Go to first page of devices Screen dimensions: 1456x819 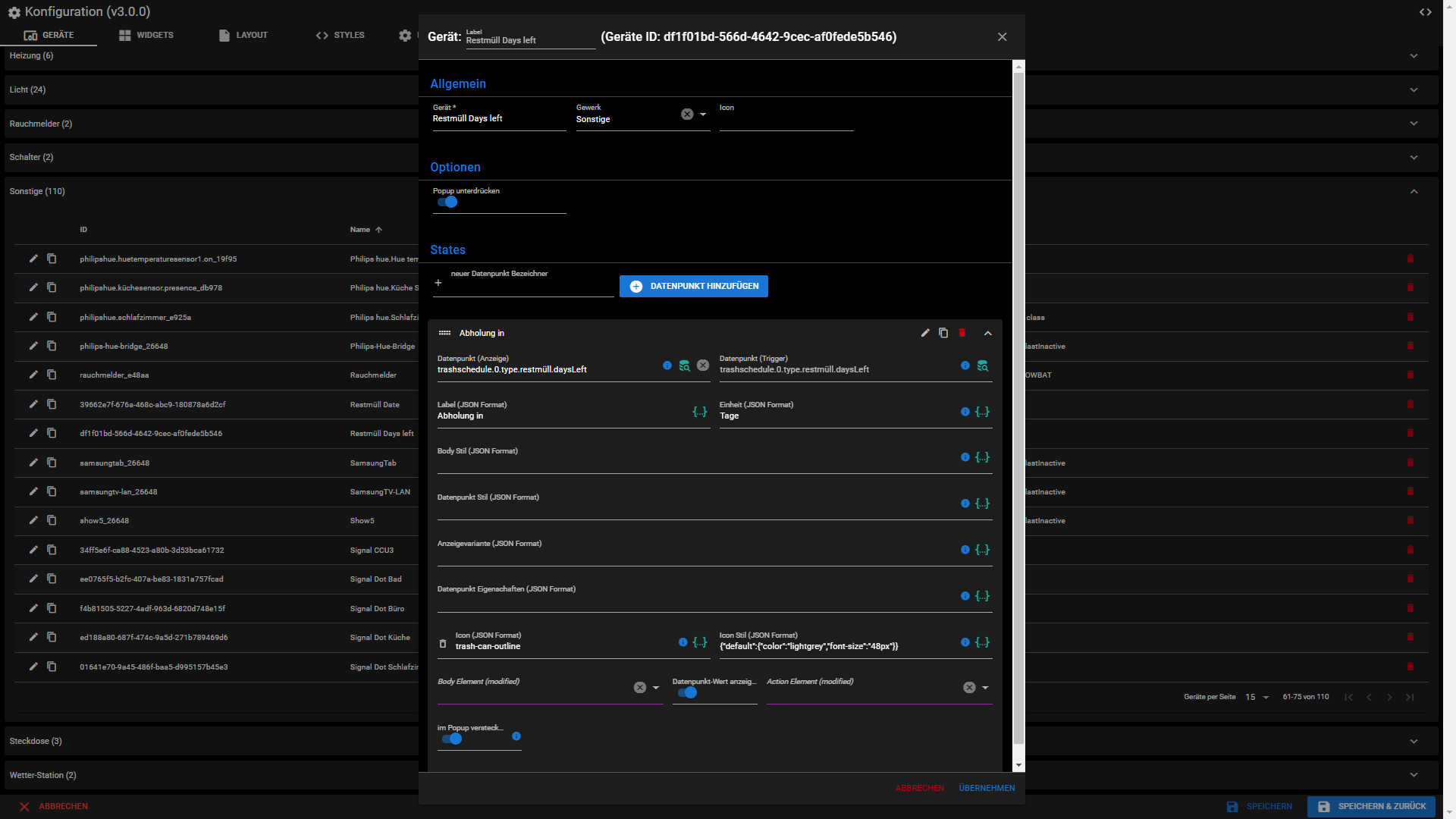click(x=1348, y=698)
